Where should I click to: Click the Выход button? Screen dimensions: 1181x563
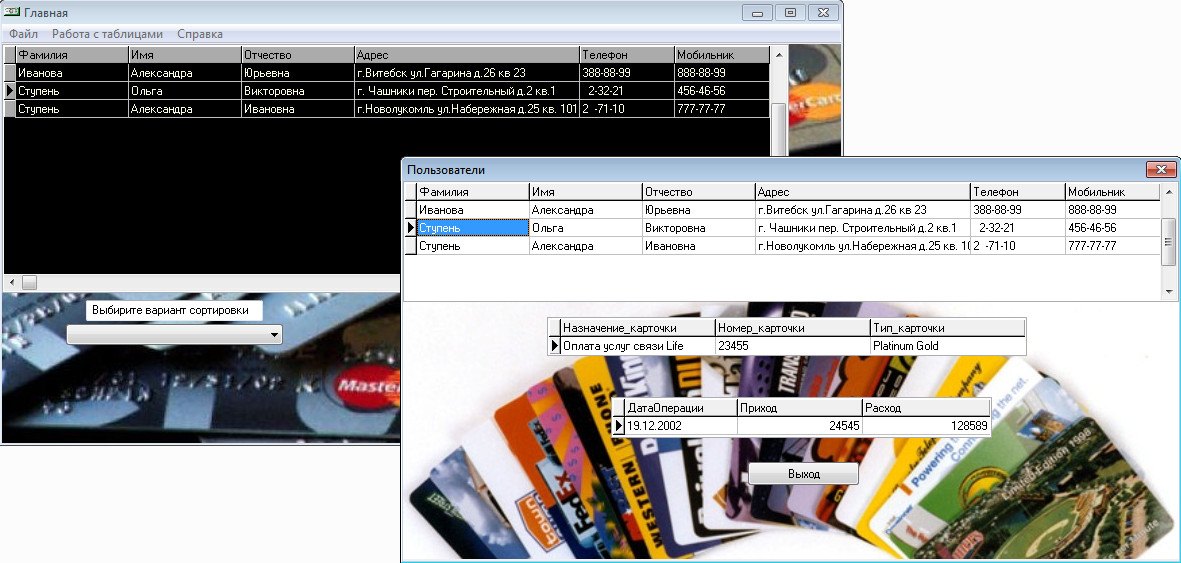click(804, 474)
